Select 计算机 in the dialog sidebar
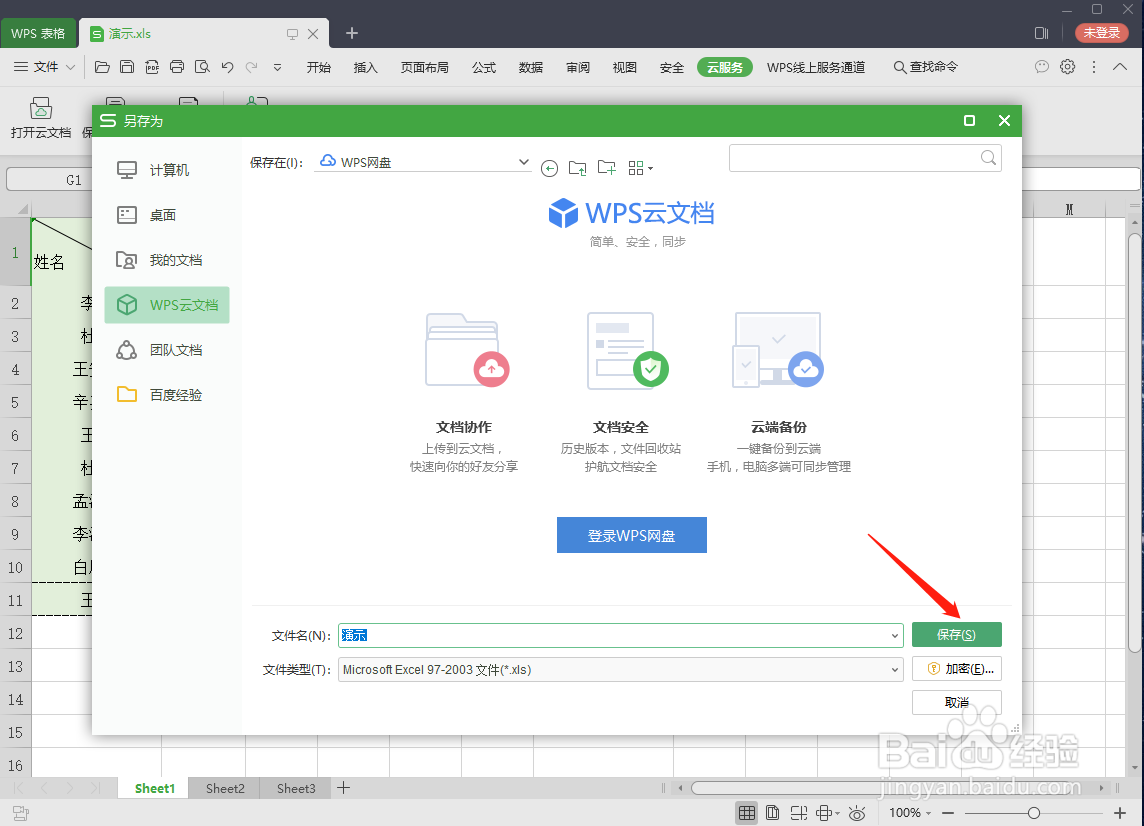1144x826 pixels. coord(167,170)
